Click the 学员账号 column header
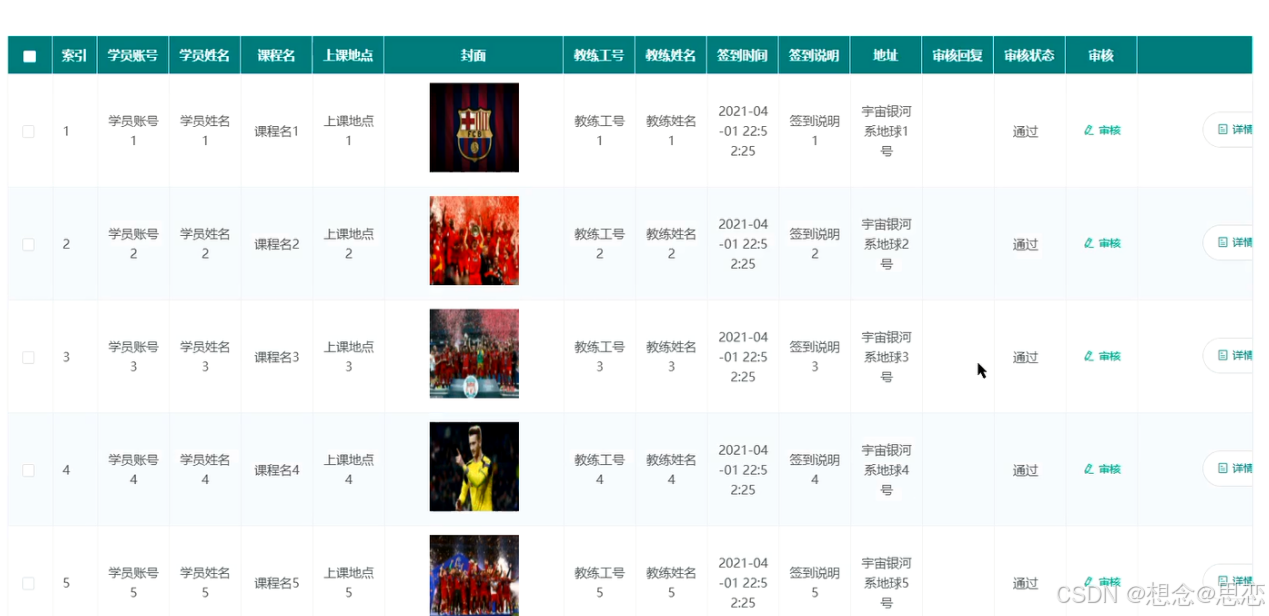 [x=133, y=56]
